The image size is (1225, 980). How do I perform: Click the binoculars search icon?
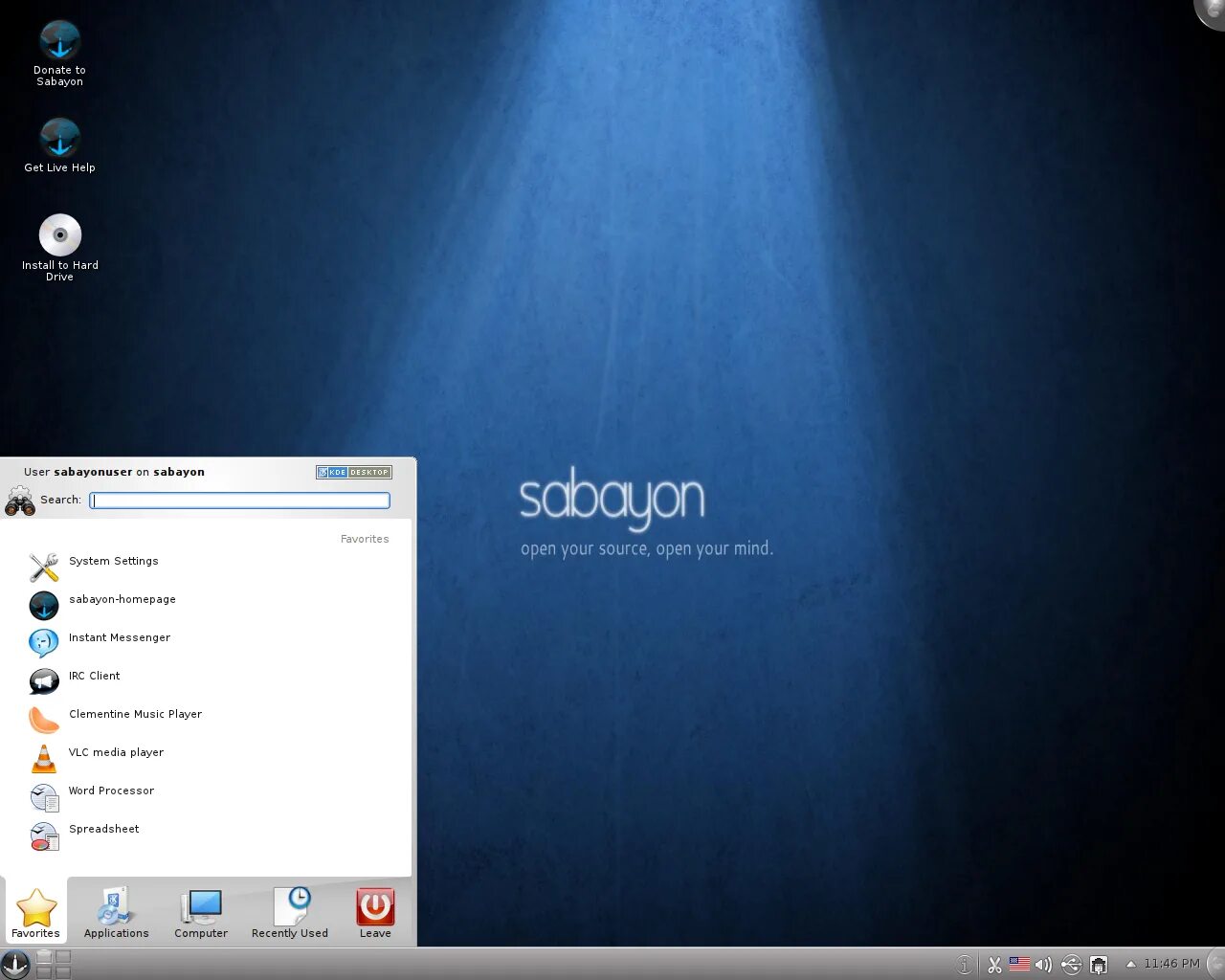[20, 501]
